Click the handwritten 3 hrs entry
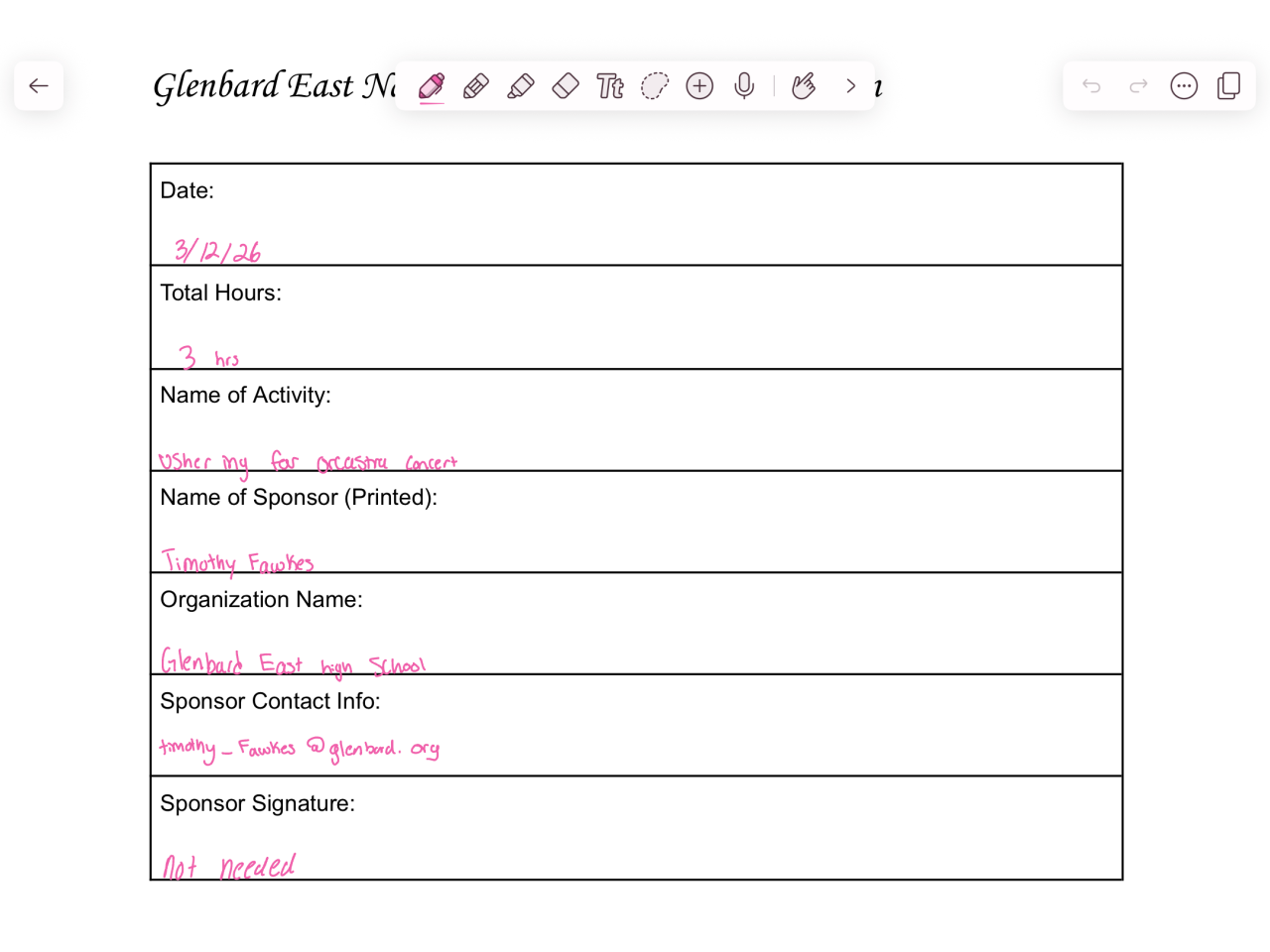This screenshot has height=952, width=1270. click(208, 357)
